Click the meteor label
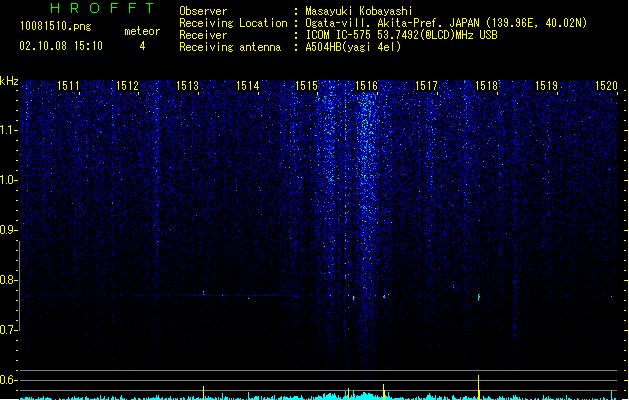 [x=142, y=31]
